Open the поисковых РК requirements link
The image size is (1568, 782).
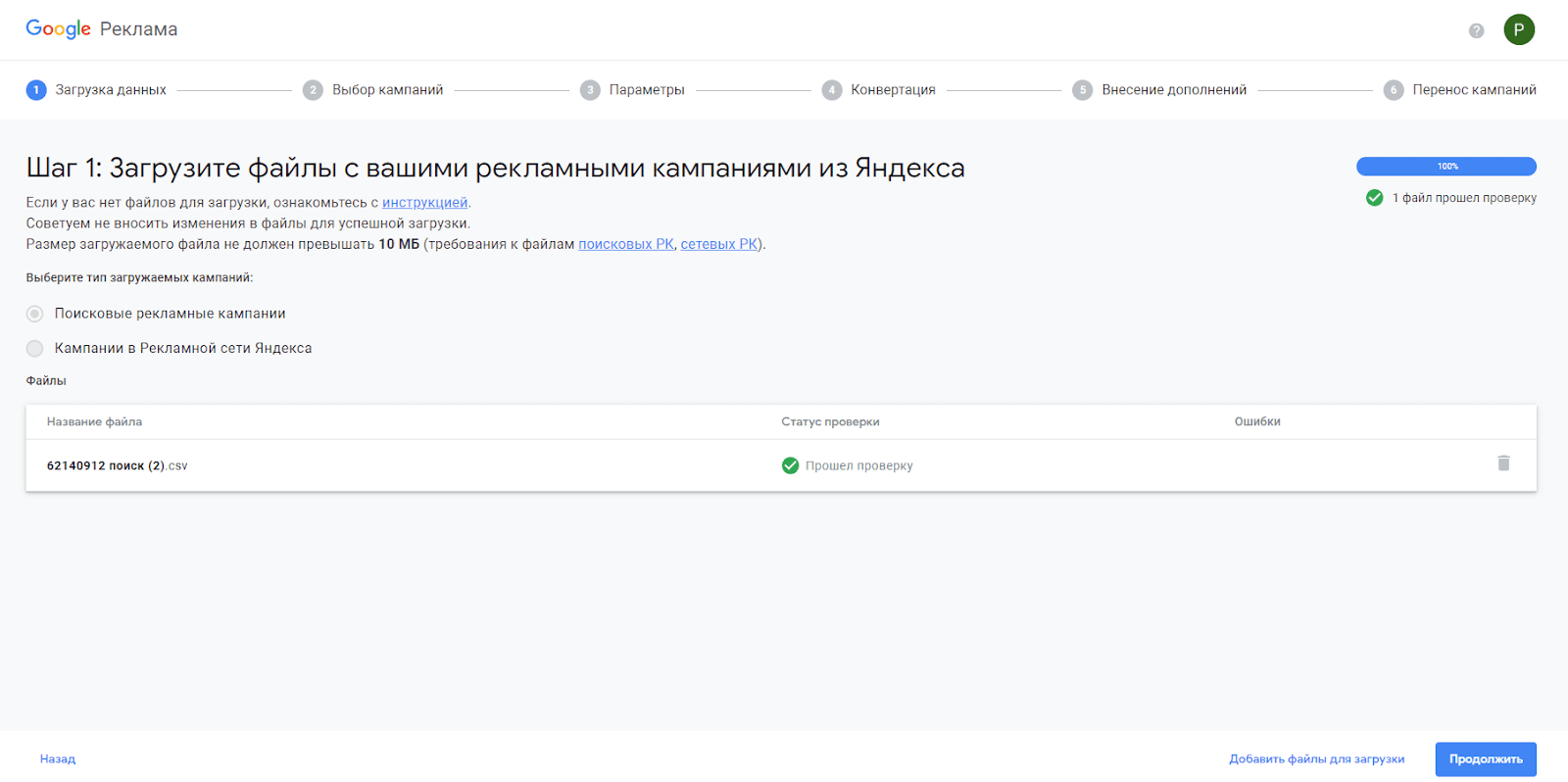[626, 244]
